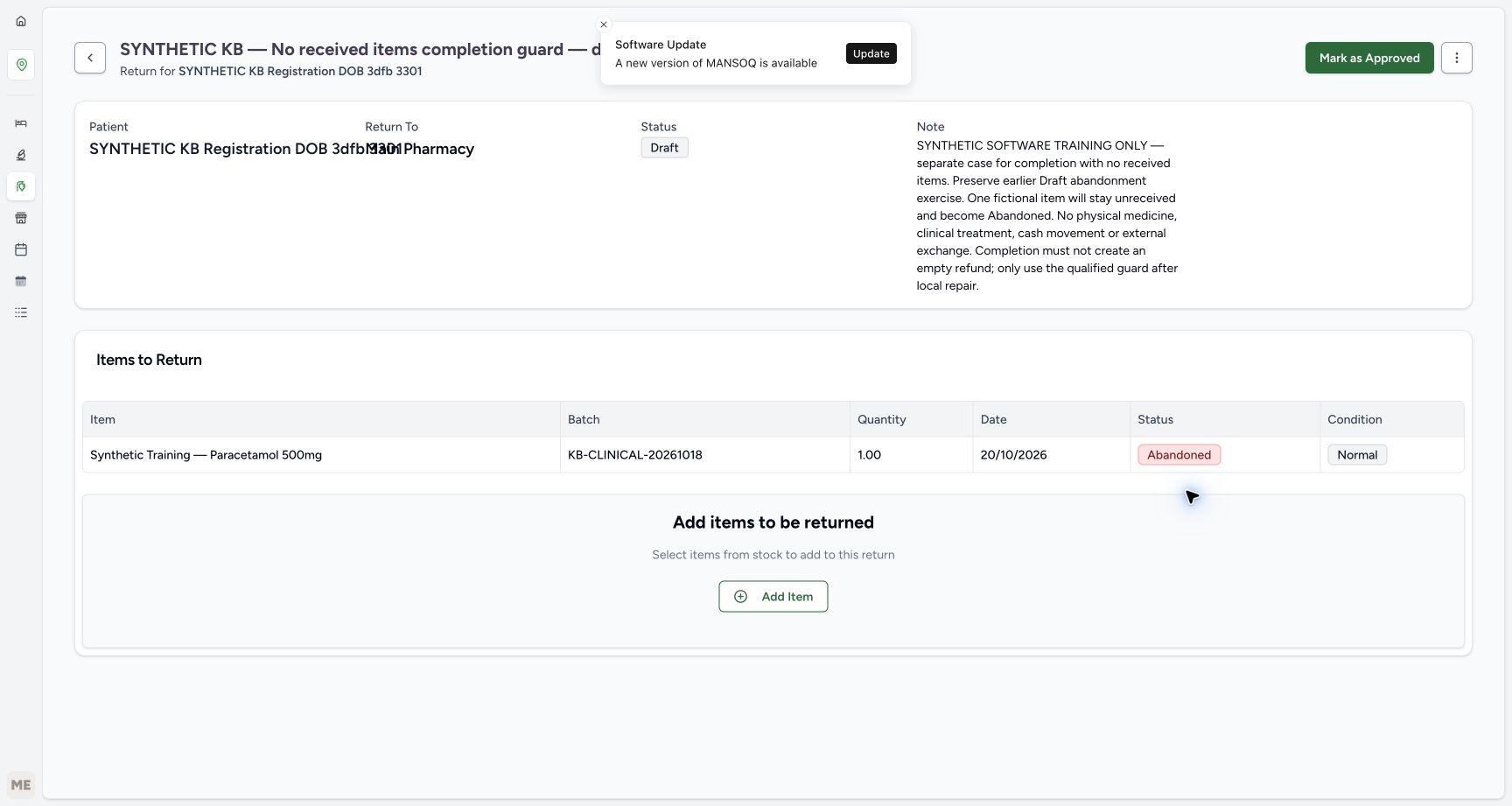Click Mark as Approved
Image resolution: width=1512 pixels, height=806 pixels.
1369,58
